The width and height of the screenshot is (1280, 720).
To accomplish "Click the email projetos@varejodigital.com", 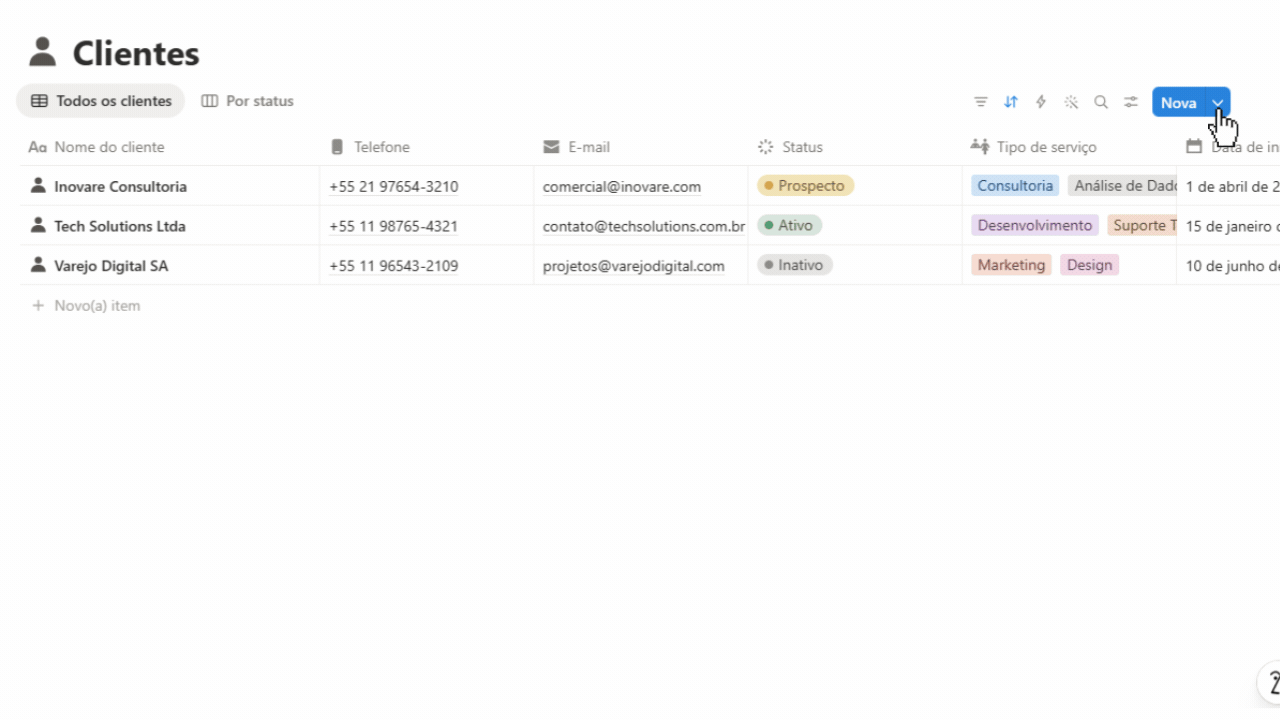I will (x=634, y=266).
